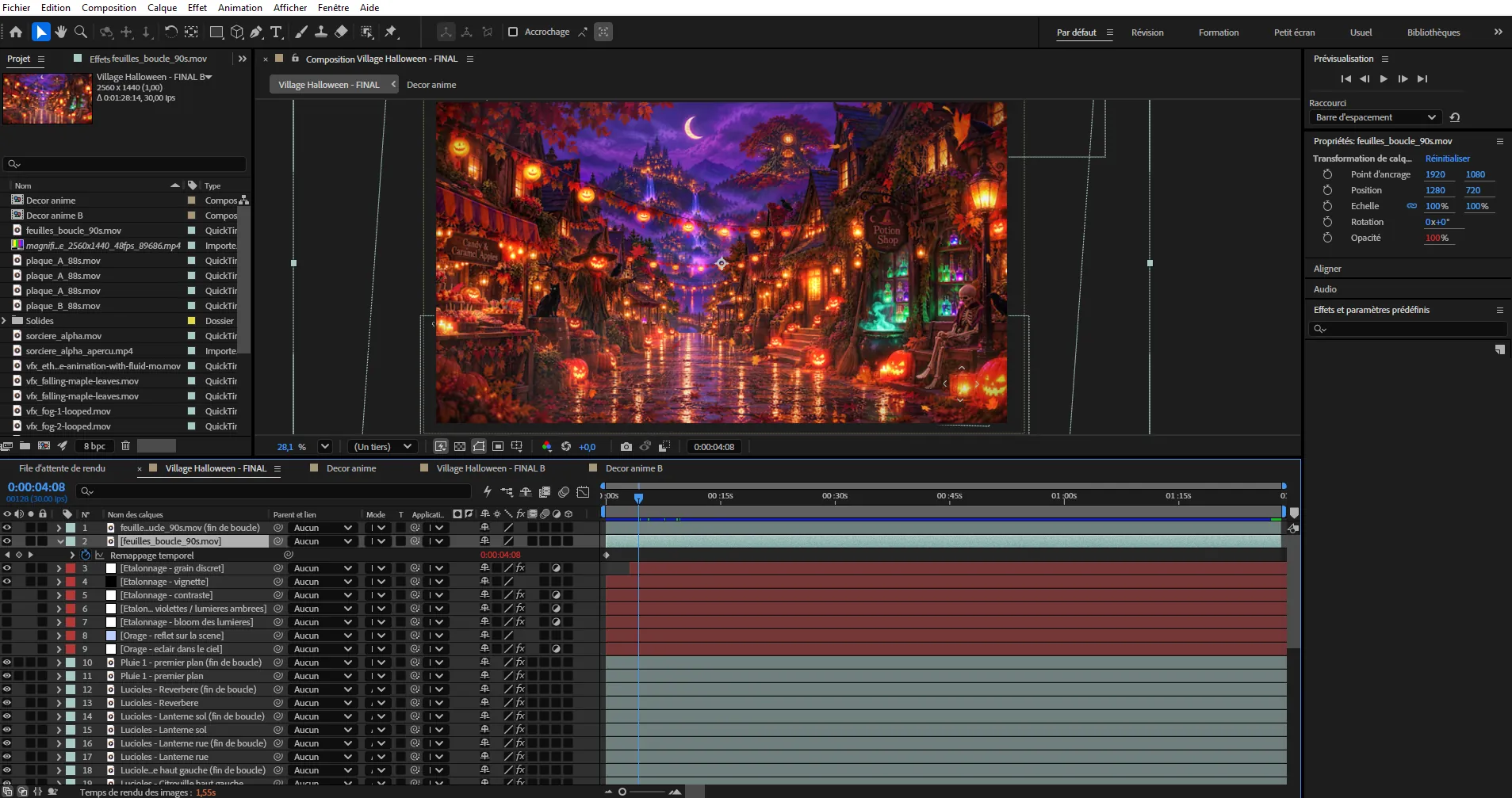Show the Etalonnage - contraste layer
This screenshot has width=1512, height=798.
pyautogui.click(x=7, y=595)
